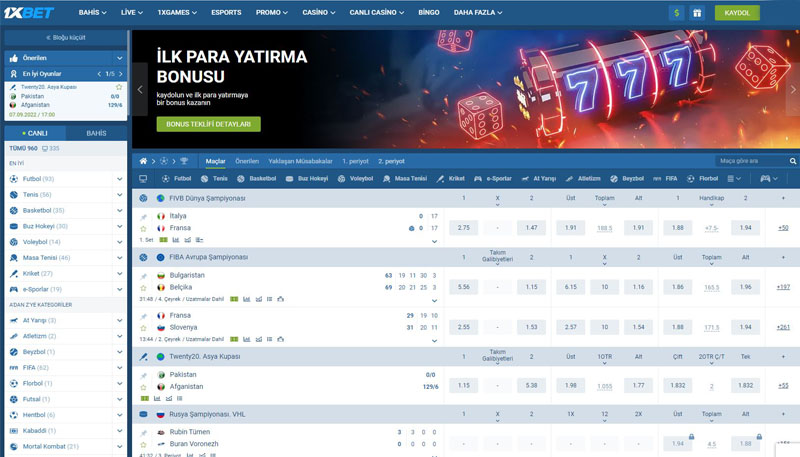Switch to sidebar BAHİS tab
Image resolution: width=800 pixels, height=457 pixels.
coord(96,133)
